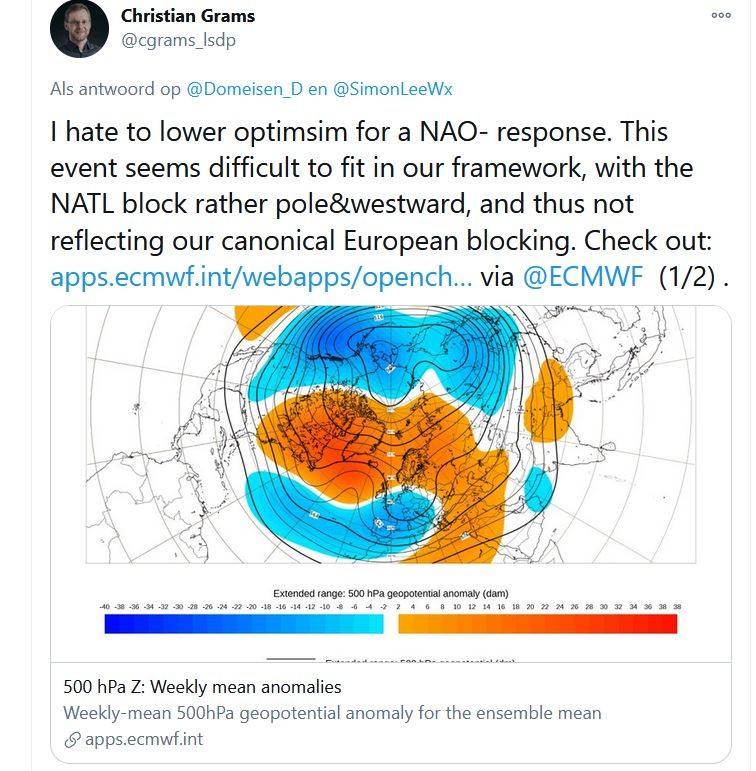Click the link icon beside apps.ecmwf.int
The height and width of the screenshot is (771, 756).
pos(72,739)
